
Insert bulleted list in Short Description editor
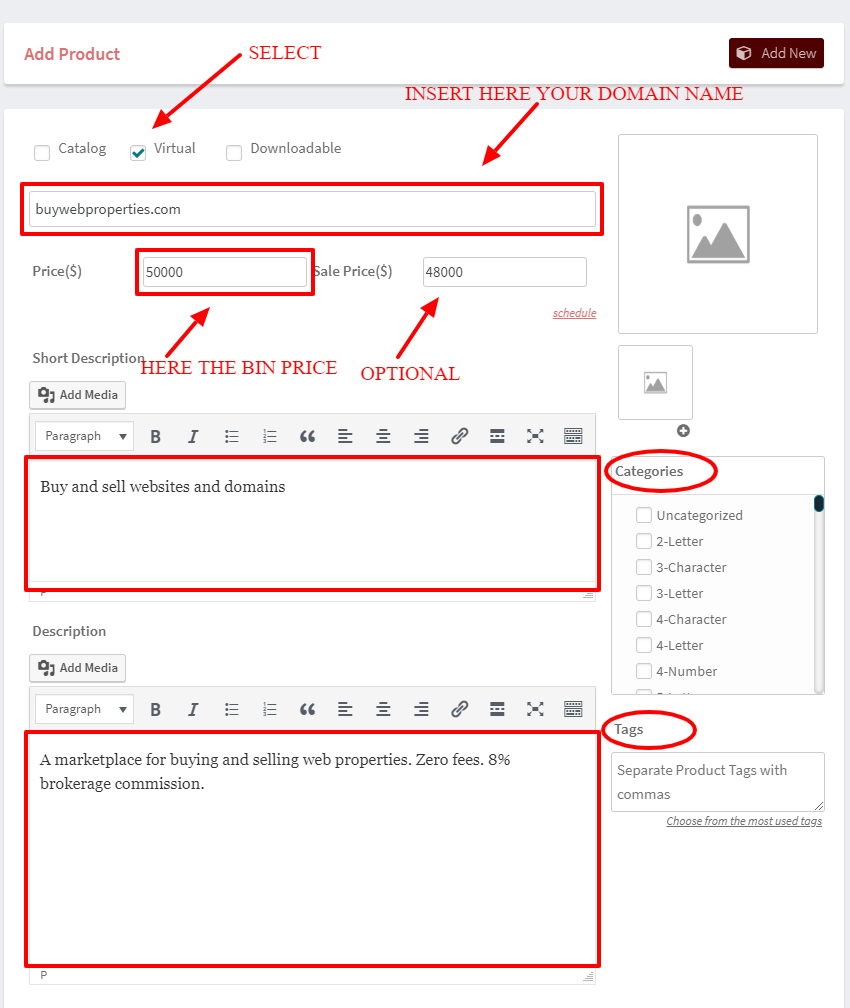coord(232,436)
